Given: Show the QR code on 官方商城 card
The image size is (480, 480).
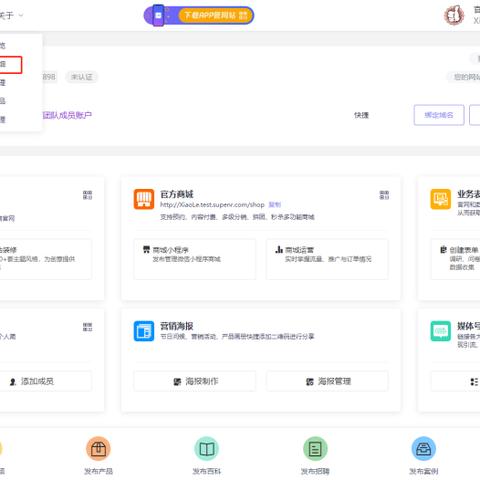Looking at the screenshot, I should [x=384, y=195].
